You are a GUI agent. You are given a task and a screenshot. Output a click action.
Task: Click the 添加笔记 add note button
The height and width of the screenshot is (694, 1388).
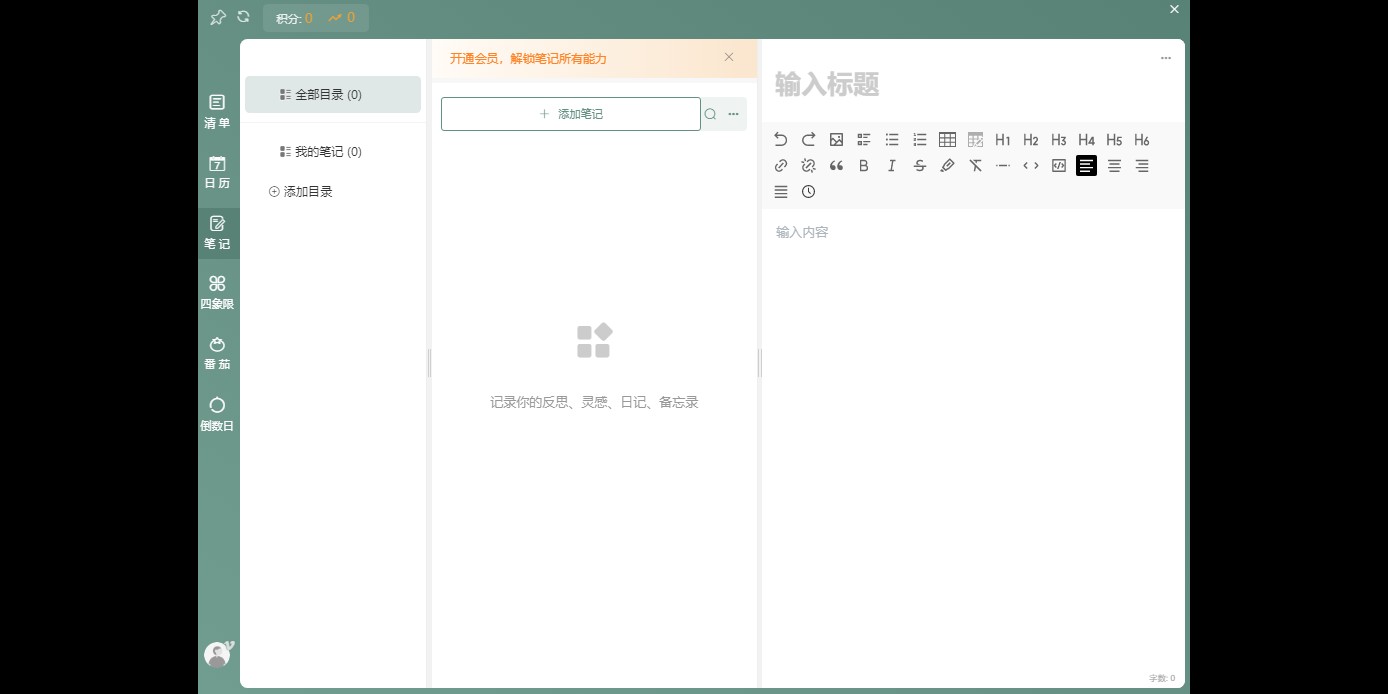[x=570, y=114]
